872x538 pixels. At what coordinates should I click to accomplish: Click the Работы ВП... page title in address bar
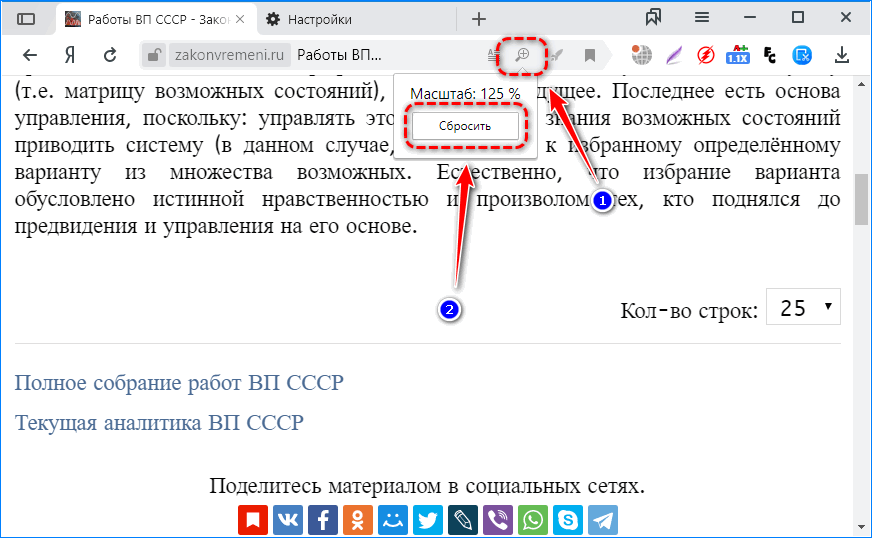pos(339,55)
